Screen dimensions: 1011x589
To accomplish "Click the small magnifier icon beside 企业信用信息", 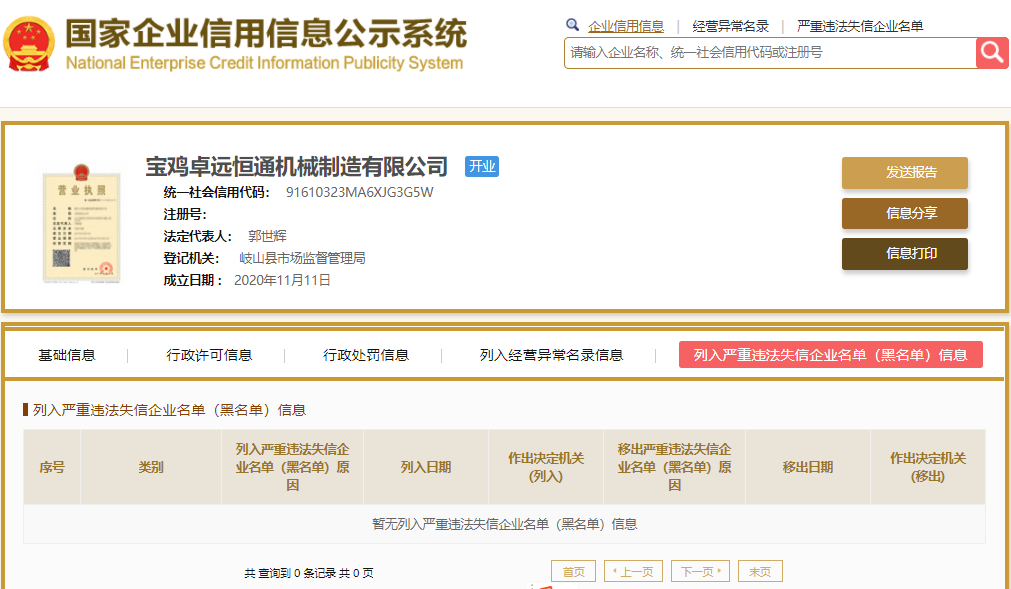I will pyautogui.click(x=572, y=25).
